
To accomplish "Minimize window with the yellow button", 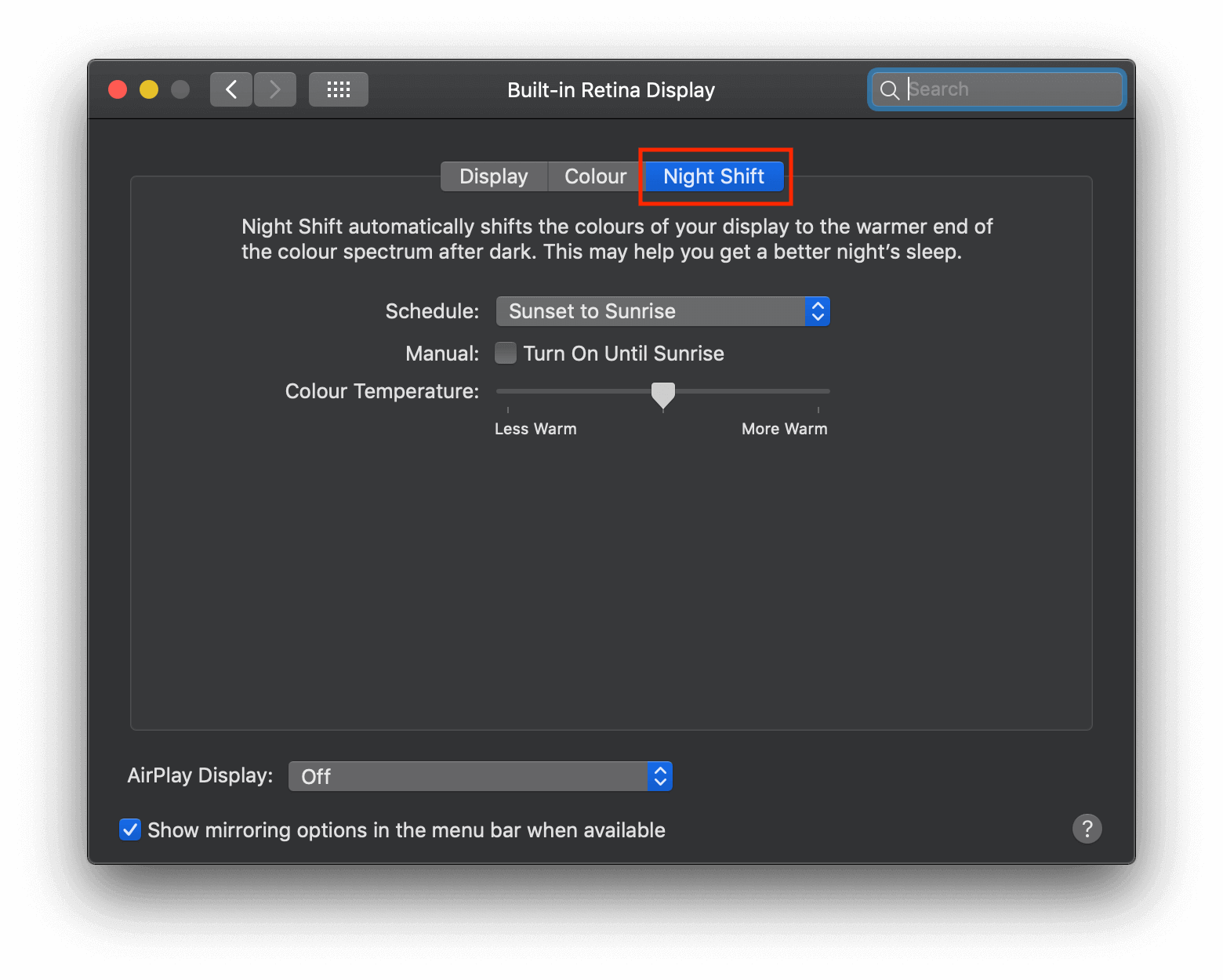I will click(149, 89).
